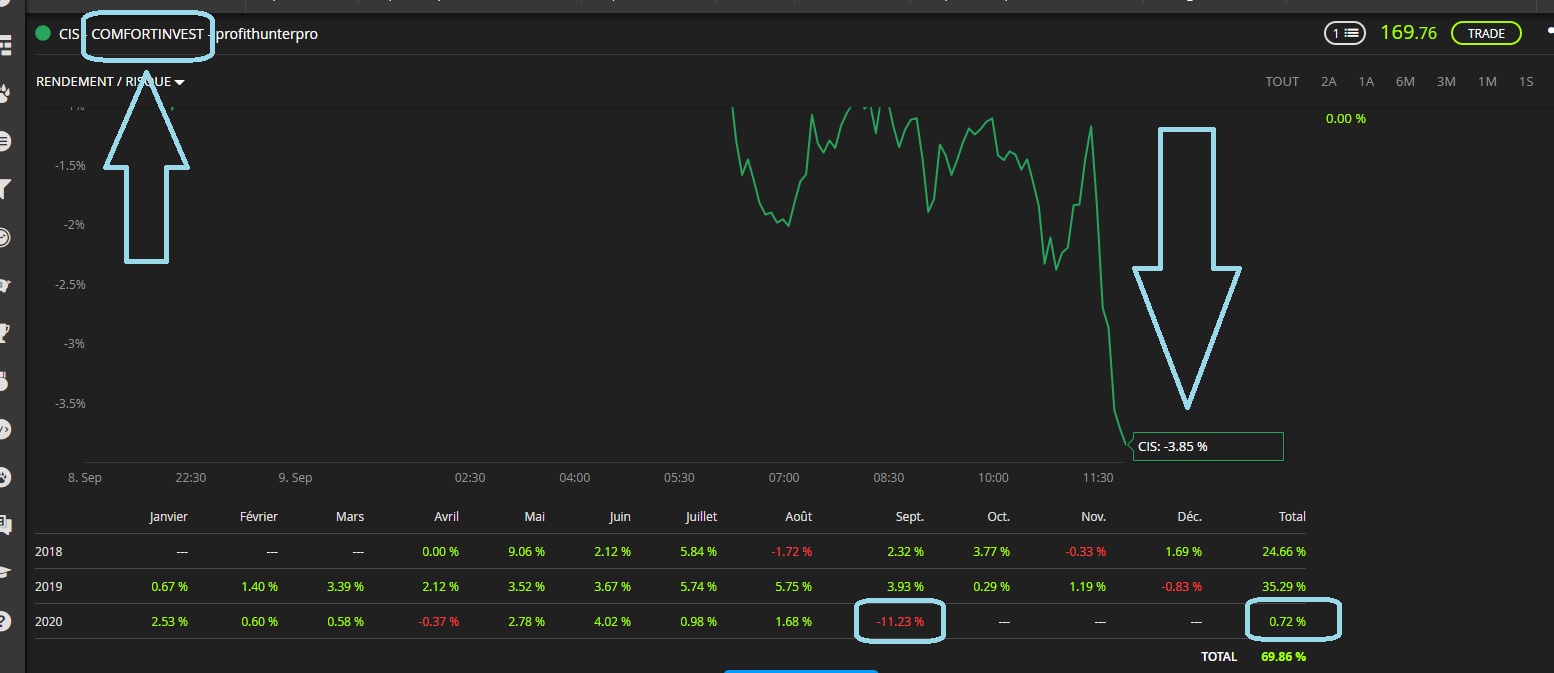Image resolution: width=1554 pixels, height=673 pixels.
Task: Click the strategy title COMFORTINVEST profithunterpro
Action: [x=205, y=34]
